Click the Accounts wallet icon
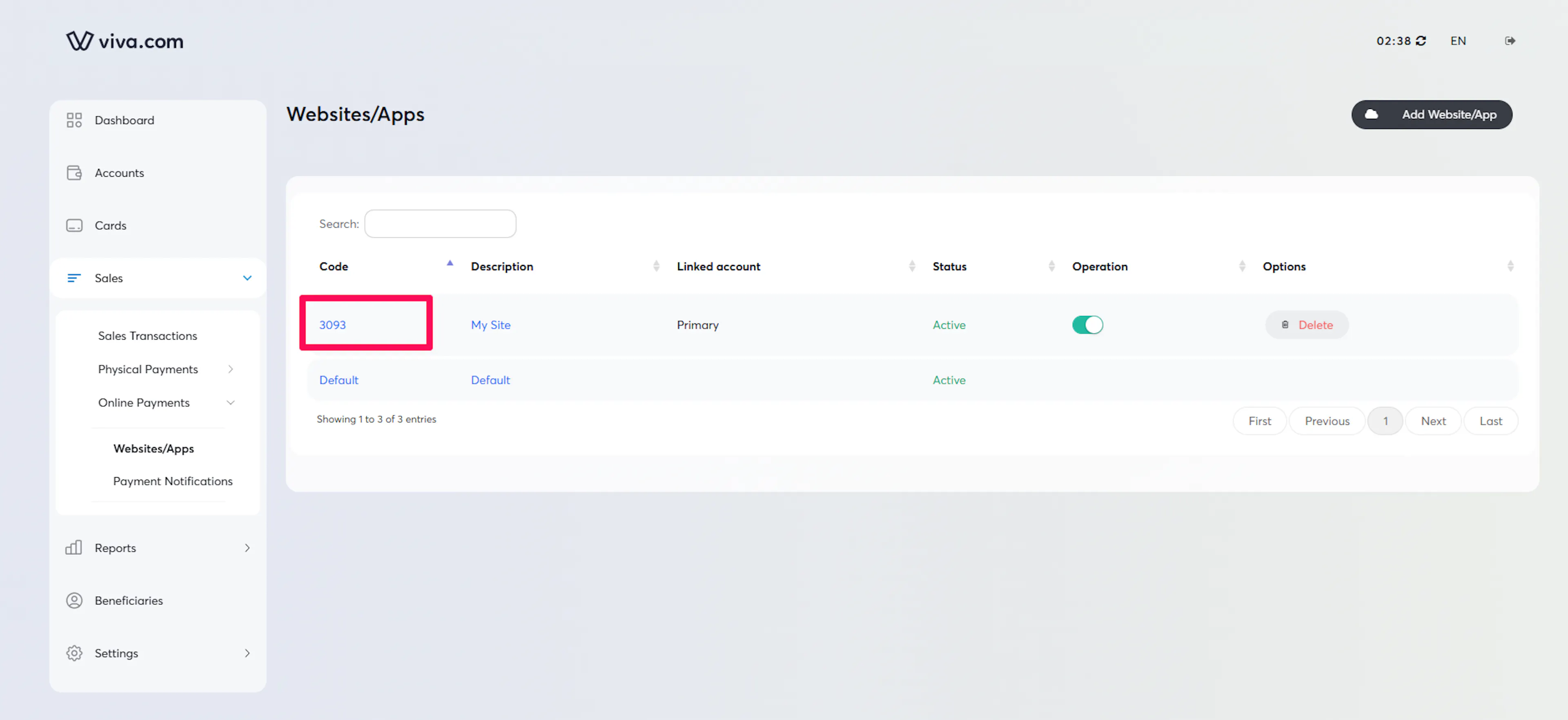 73,173
